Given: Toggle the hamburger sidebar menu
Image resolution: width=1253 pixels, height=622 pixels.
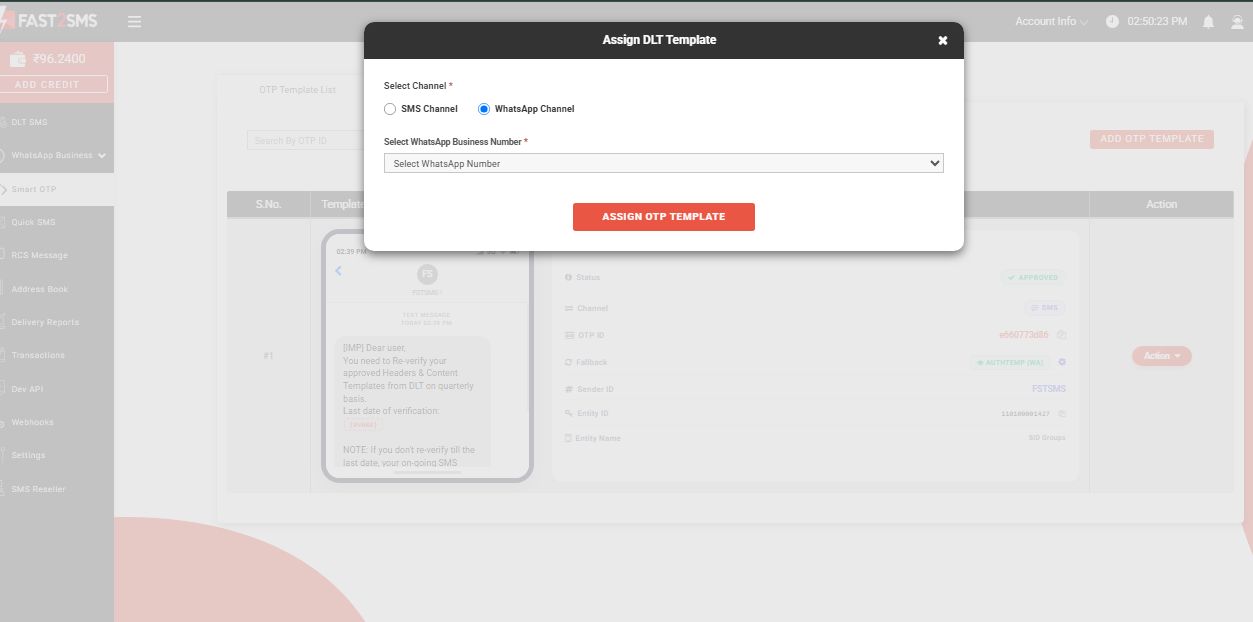Looking at the screenshot, I should (x=134, y=21).
